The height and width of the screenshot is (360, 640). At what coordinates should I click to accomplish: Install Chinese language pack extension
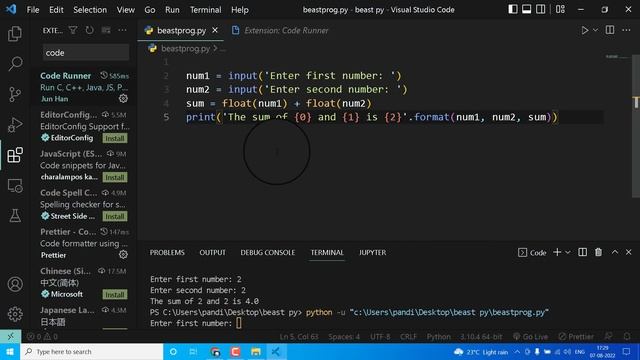click(x=115, y=294)
